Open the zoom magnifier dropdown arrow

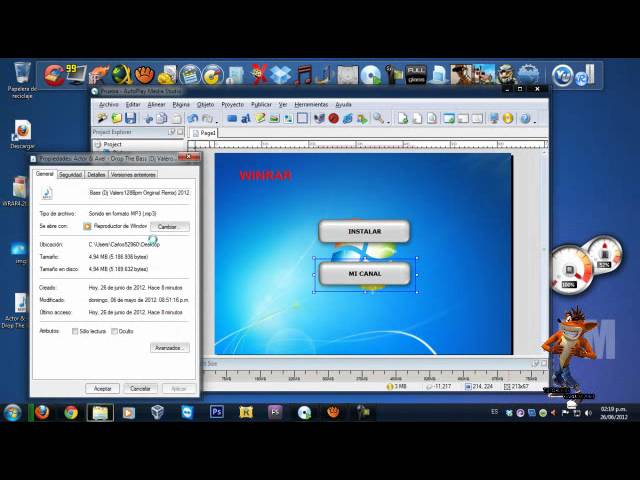[388, 121]
